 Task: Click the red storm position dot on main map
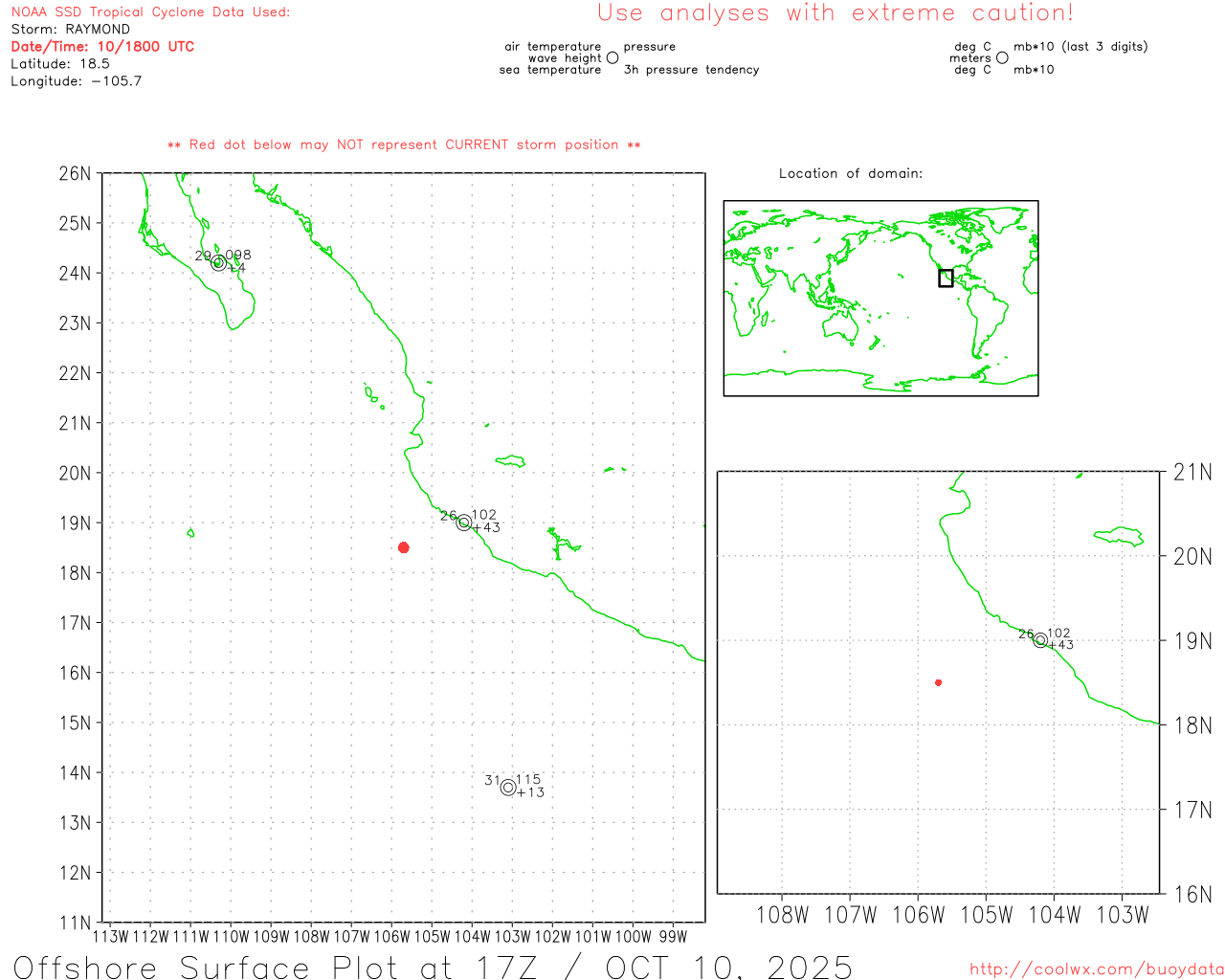pyautogui.click(x=403, y=547)
